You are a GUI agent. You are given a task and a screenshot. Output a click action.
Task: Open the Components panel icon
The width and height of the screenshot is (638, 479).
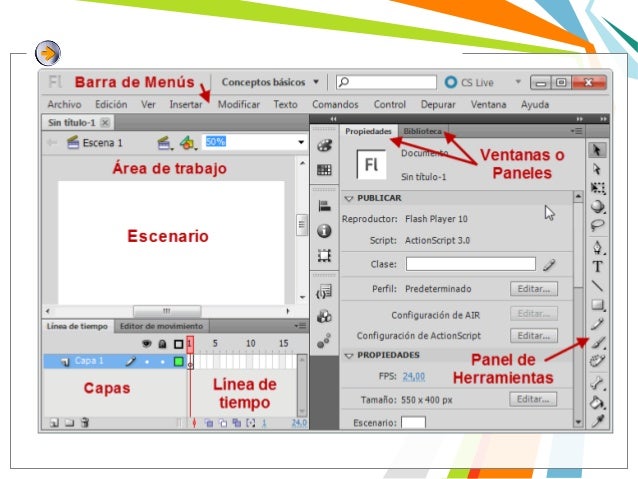point(324,316)
